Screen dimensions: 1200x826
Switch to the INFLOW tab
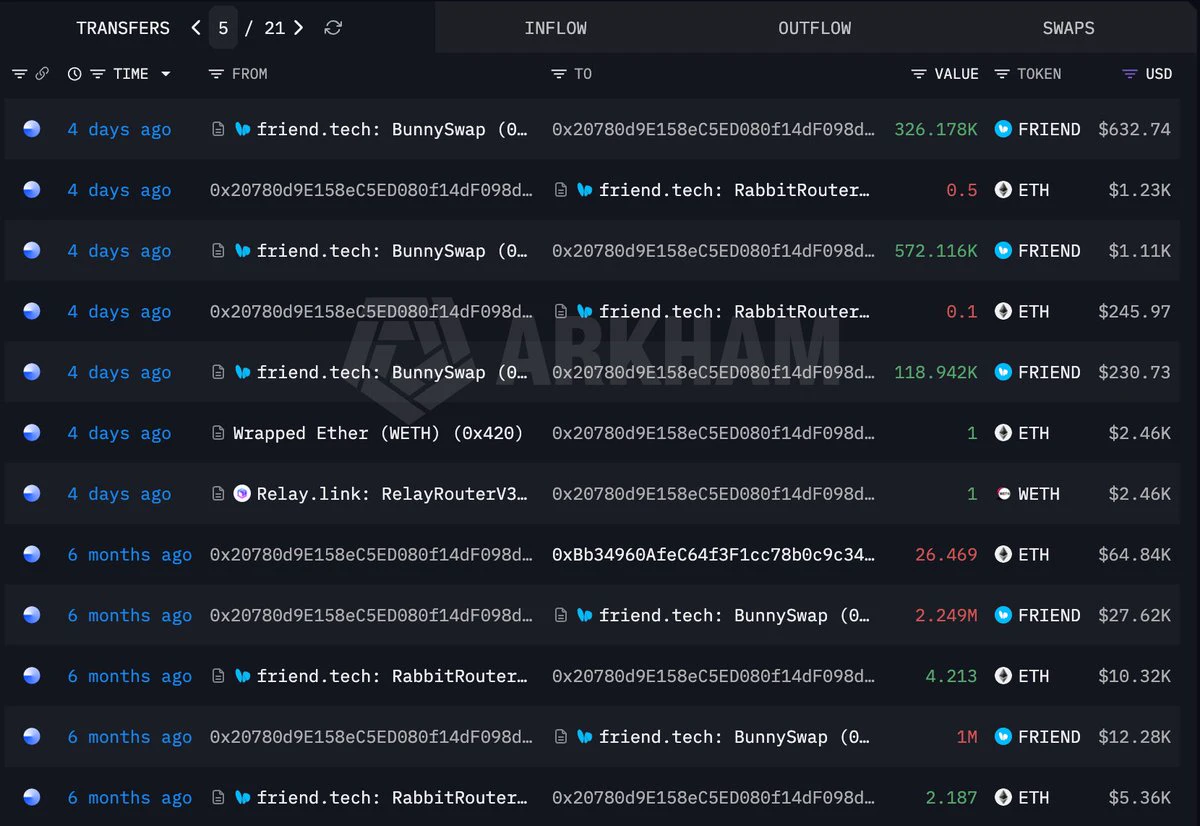tap(555, 28)
